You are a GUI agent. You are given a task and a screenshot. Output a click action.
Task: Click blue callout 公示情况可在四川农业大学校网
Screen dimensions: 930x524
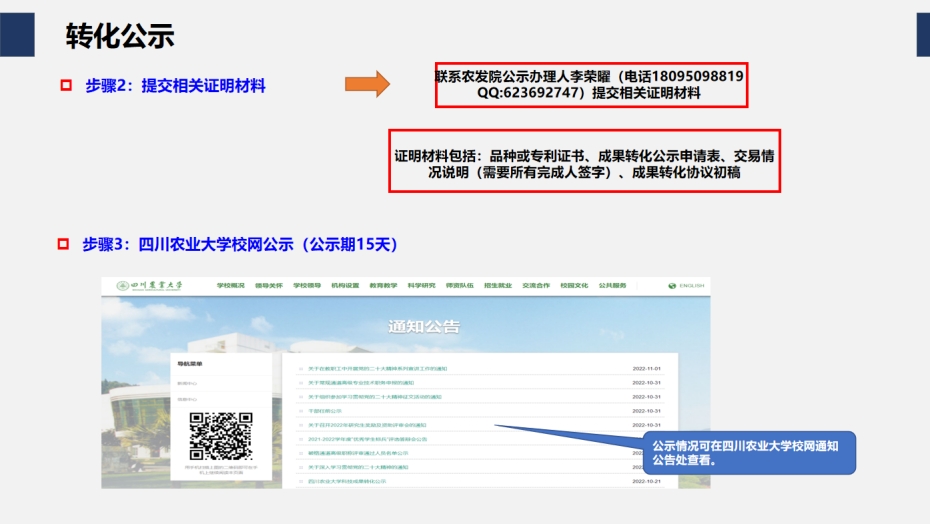coord(749,453)
